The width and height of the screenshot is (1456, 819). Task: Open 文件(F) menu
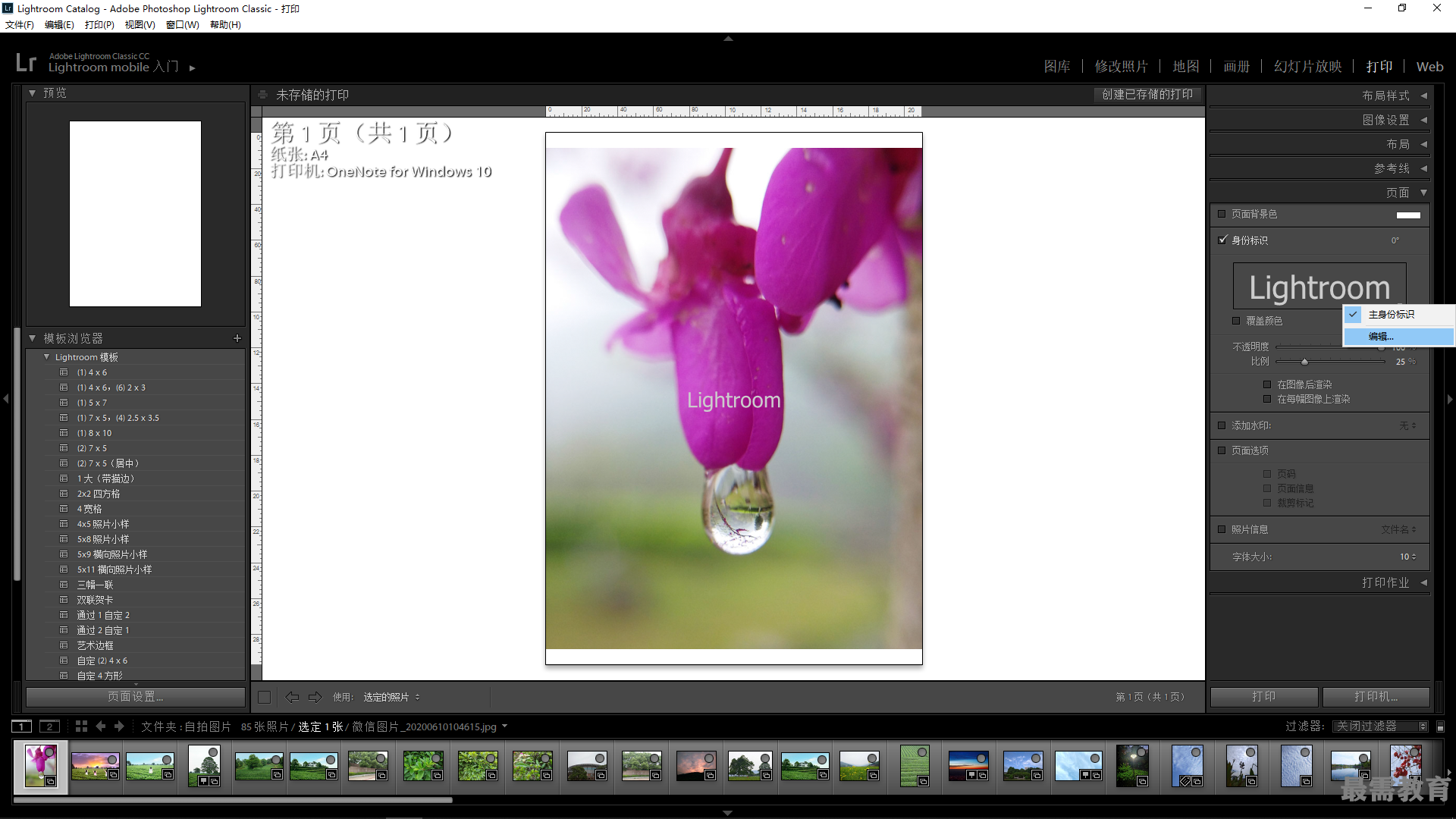(x=20, y=25)
